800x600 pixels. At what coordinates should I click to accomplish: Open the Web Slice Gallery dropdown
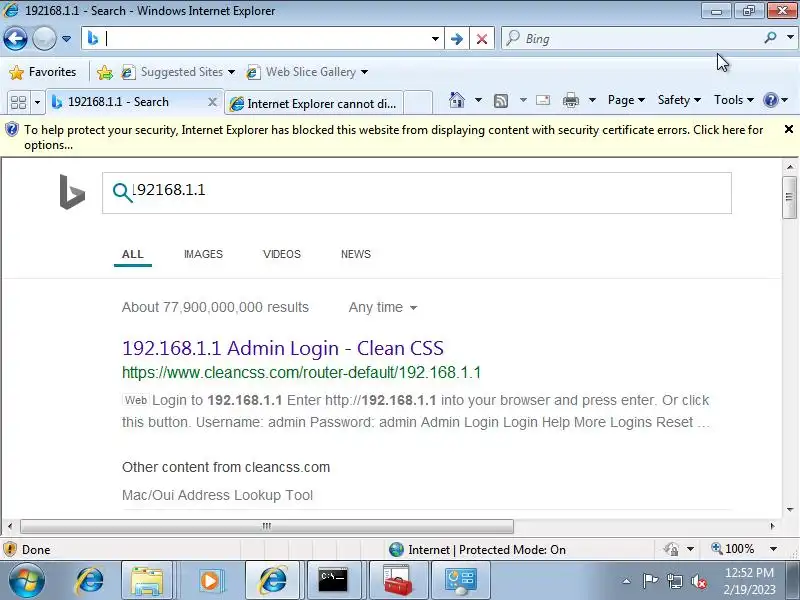point(307,72)
